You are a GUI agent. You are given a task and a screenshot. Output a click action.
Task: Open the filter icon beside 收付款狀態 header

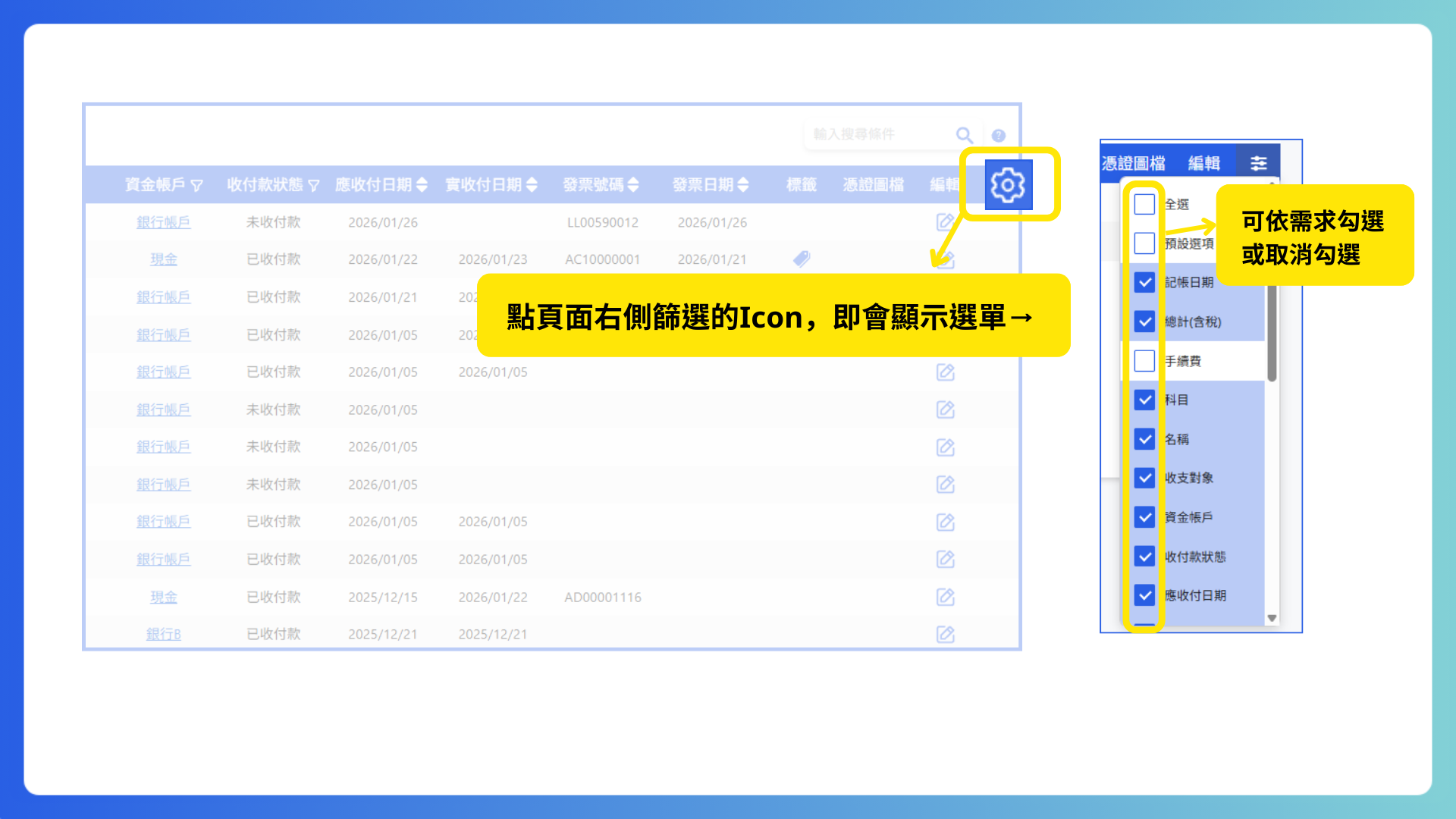314,184
